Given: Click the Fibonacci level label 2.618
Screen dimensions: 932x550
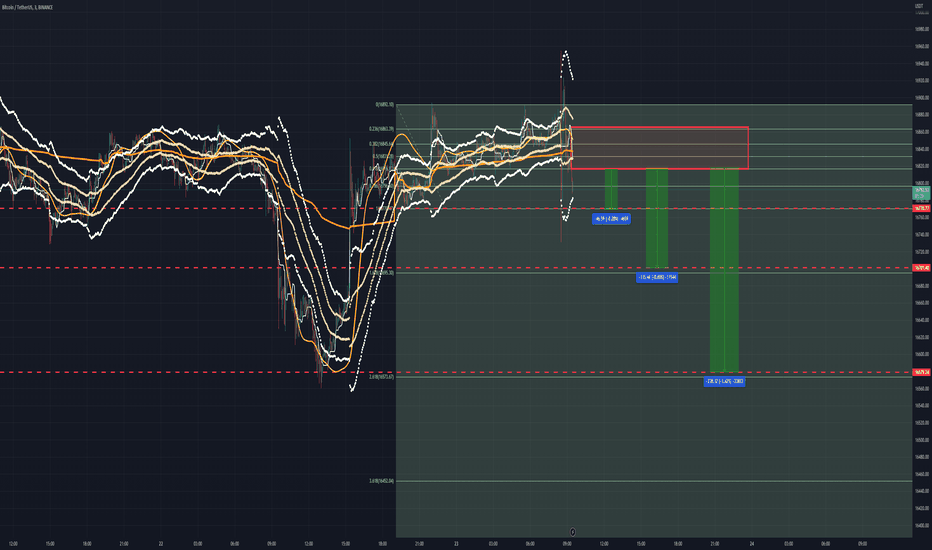Looking at the screenshot, I should [x=381, y=376].
